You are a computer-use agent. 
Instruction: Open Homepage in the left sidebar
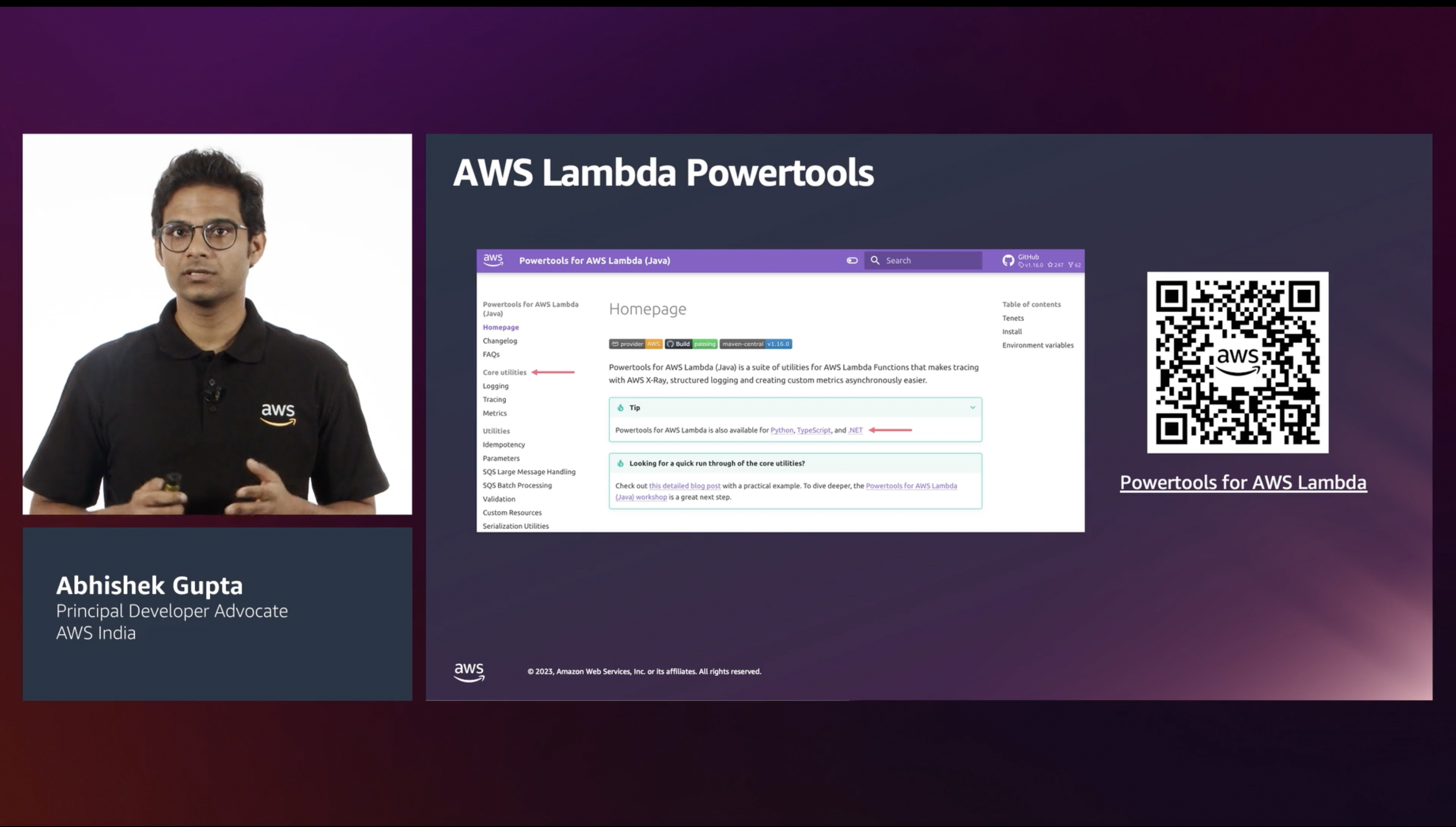click(x=500, y=327)
